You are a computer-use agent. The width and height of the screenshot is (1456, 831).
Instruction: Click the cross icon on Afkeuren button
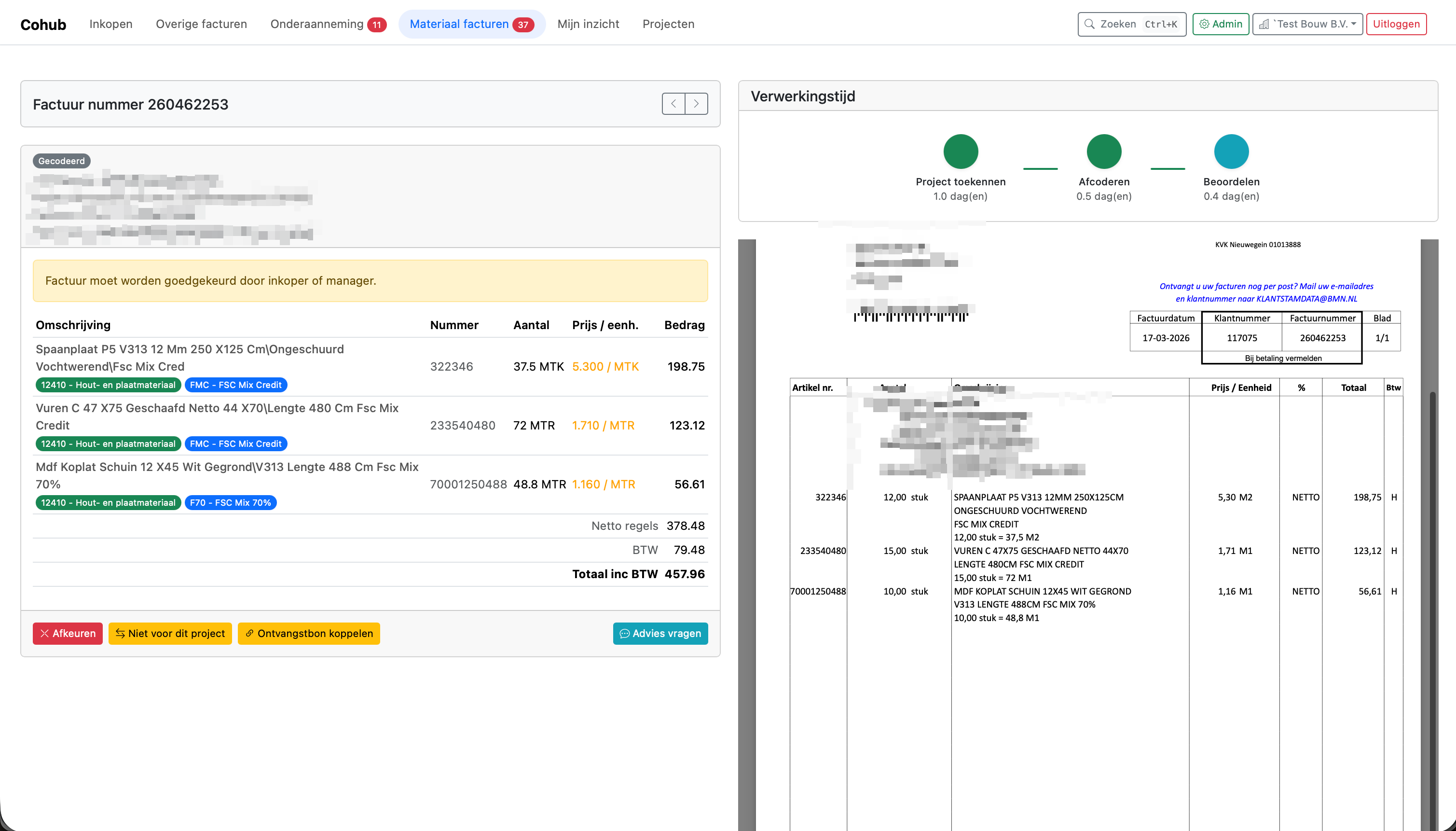pos(45,633)
